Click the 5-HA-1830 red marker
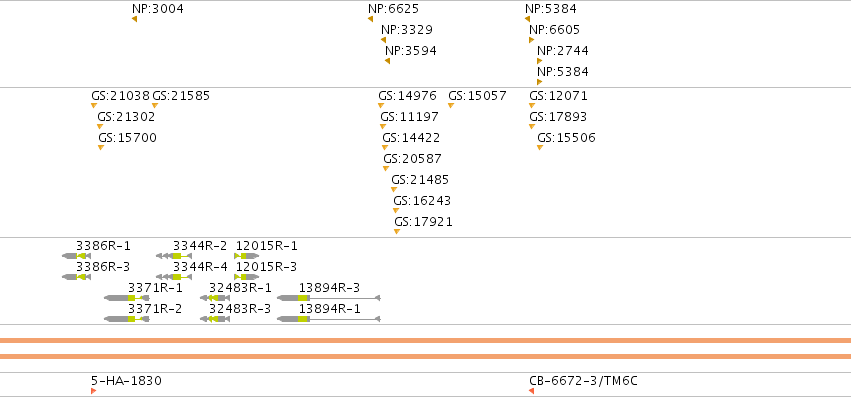The image size is (851, 397). 94,391
